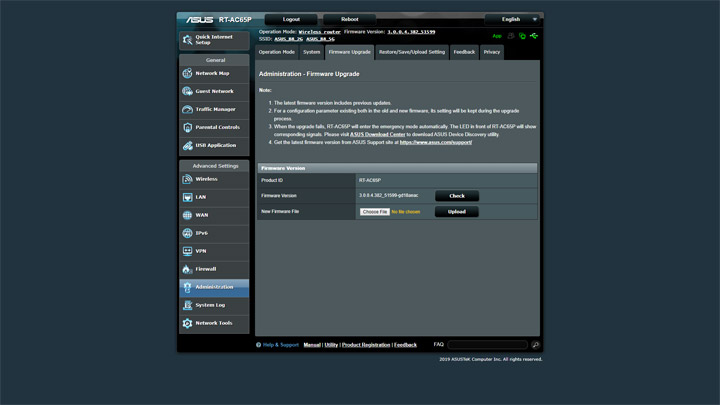Viewport: 720px width, 405px height.
Task: Open the Utility link in footer
Action: tap(331, 345)
